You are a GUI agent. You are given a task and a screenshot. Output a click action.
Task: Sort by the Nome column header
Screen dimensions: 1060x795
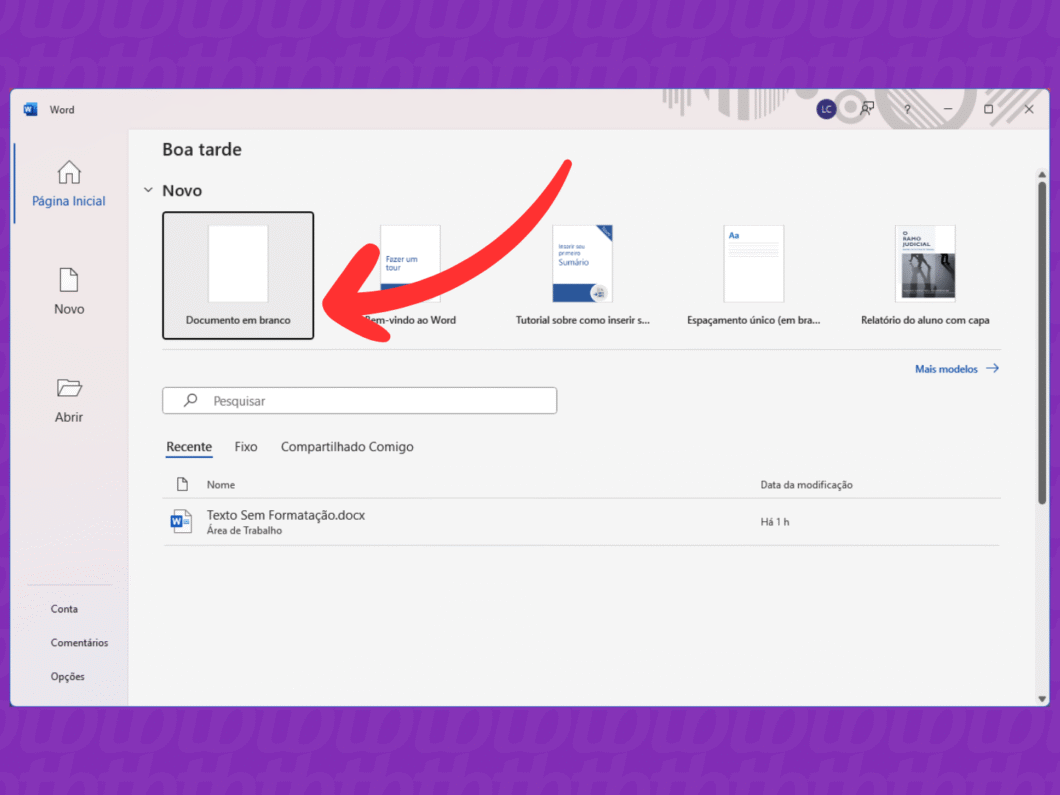pos(221,485)
